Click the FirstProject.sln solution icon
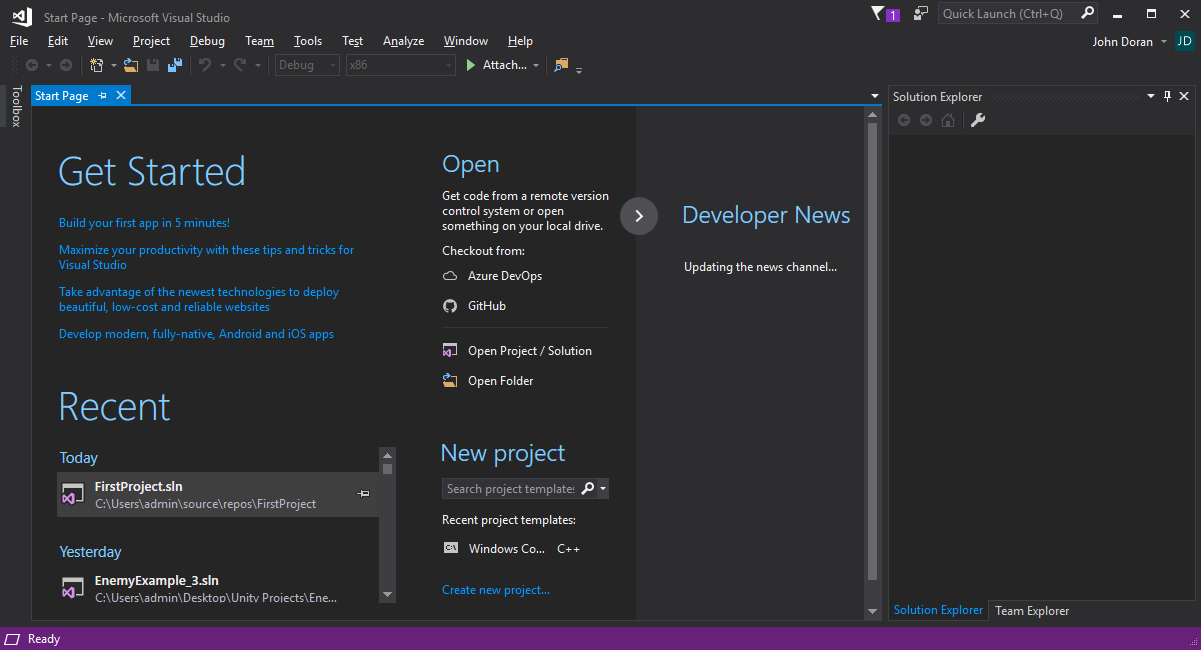1201x650 pixels. (x=73, y=495)
